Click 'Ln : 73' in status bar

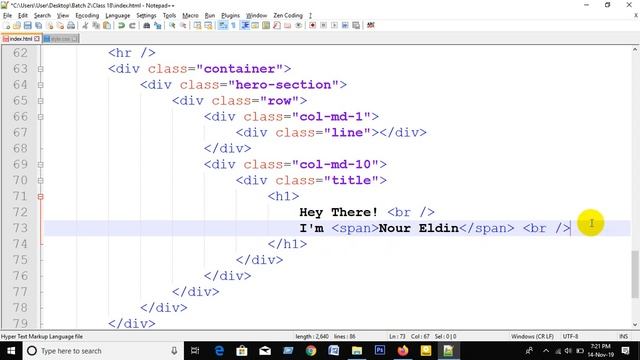(x=397, y=336)
